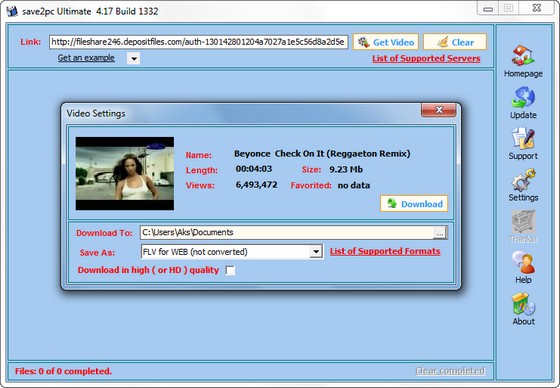Open the About icon

[x=523, y=304]
